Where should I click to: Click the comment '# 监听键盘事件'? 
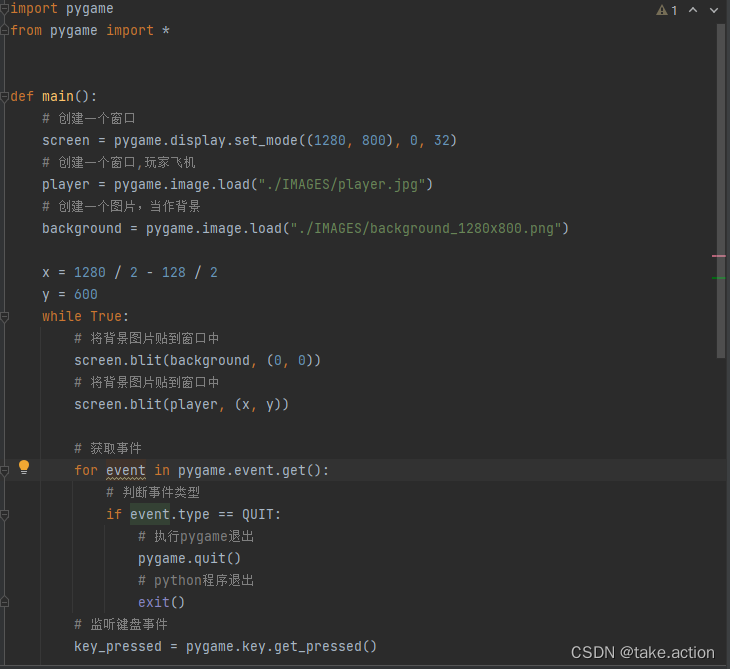tap(121, 624)
